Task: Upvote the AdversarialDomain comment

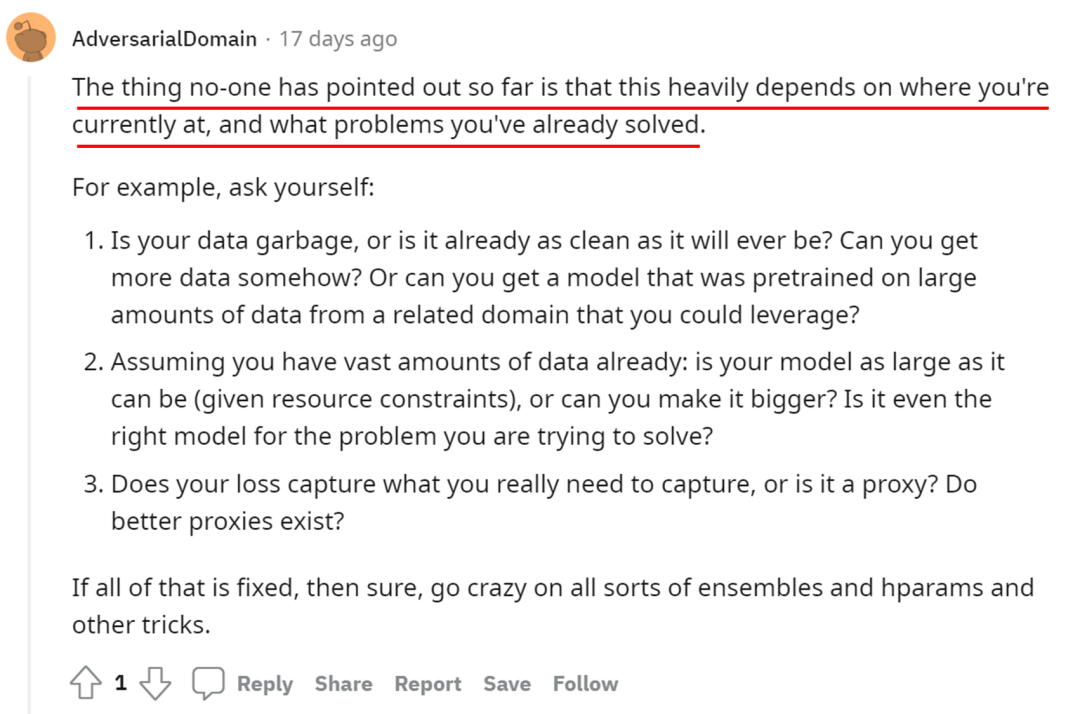Action: (84, 684)
